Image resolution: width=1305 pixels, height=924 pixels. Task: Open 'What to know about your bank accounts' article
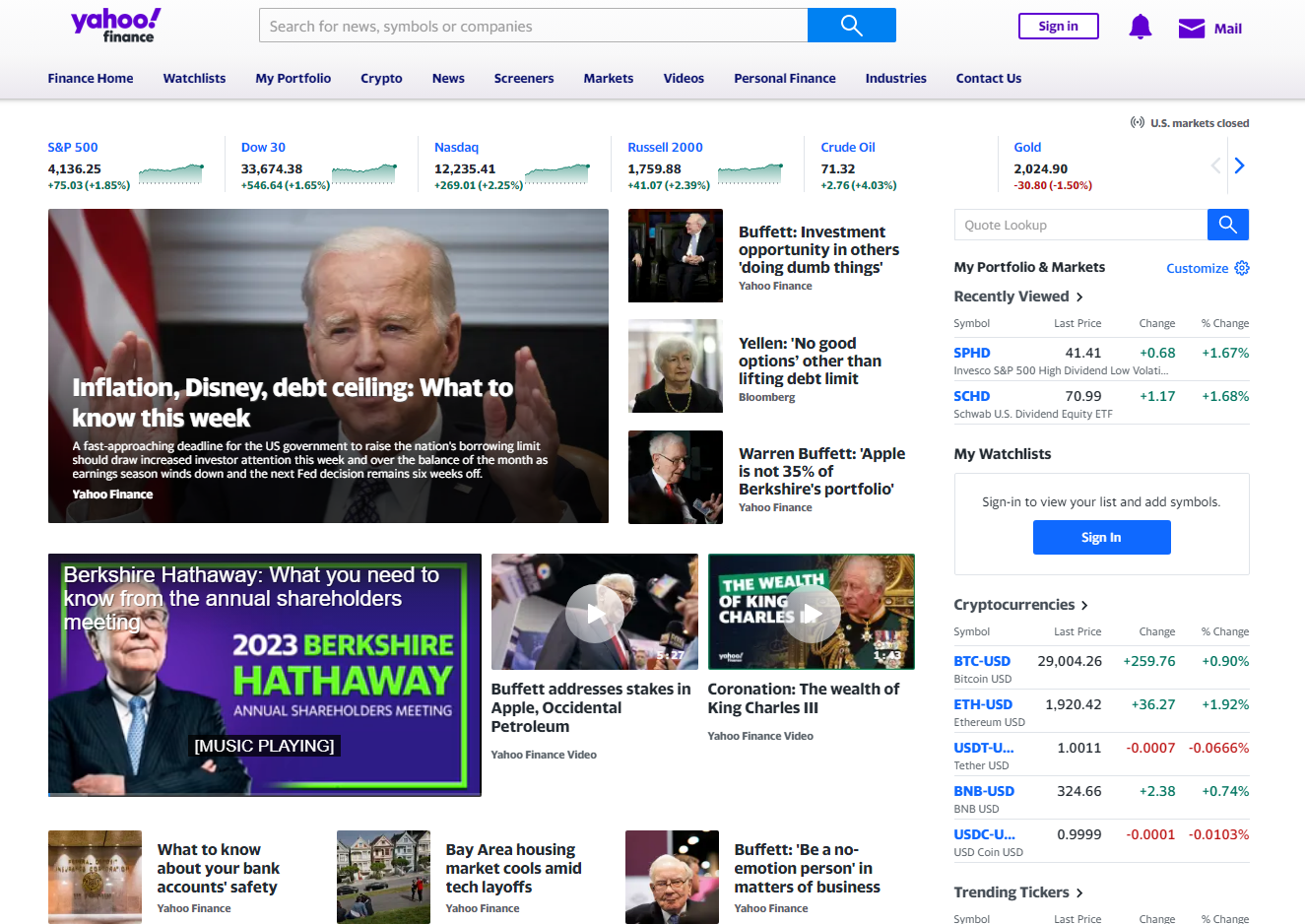pyautogui.click(x=218, y=868)
